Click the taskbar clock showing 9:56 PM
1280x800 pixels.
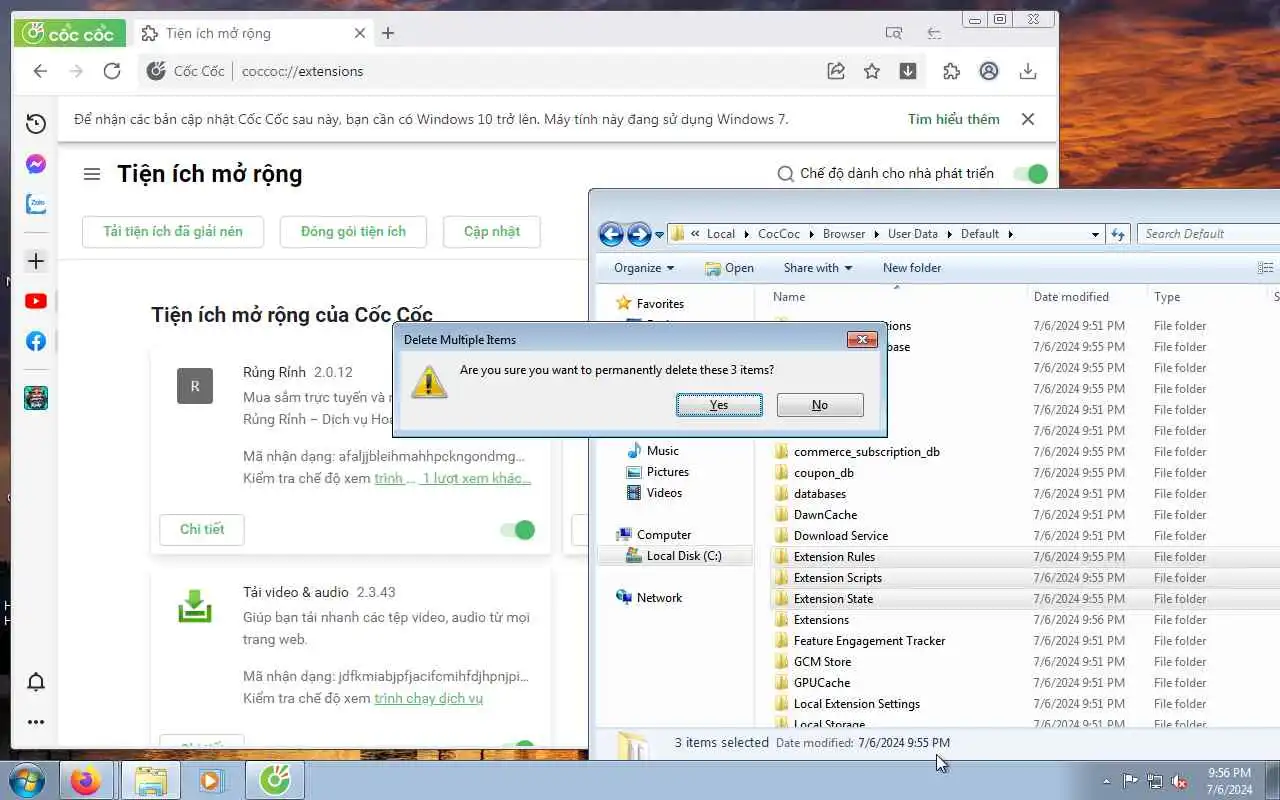coord(1229,781)
